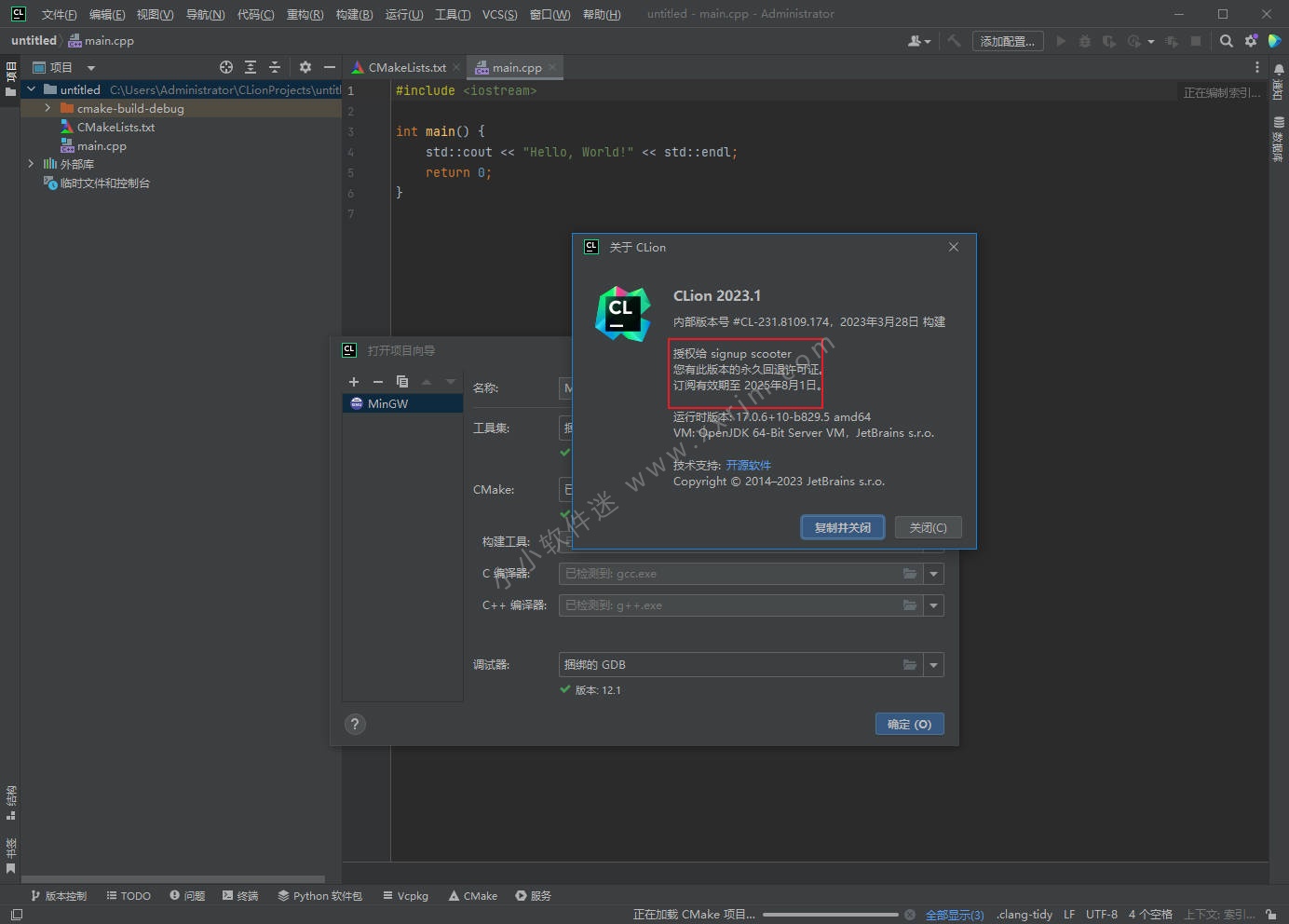The width and height of the screenshot is (1289, 924).
Task: Open the 编辑(E) menu
Action: [107, 14]
